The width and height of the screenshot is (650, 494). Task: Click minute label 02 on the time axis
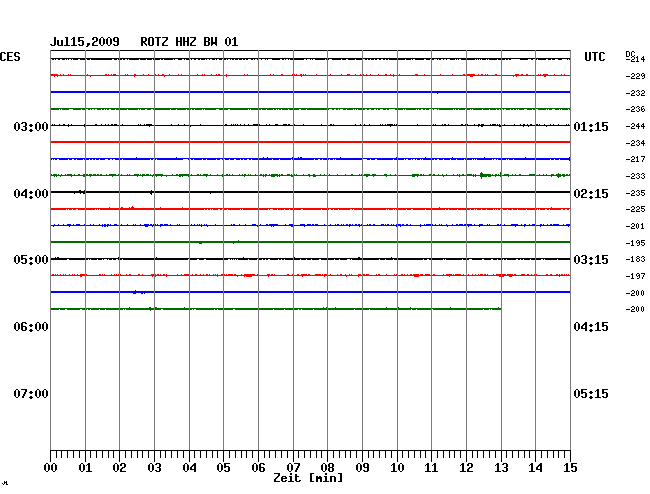click(x=120, y=468)
